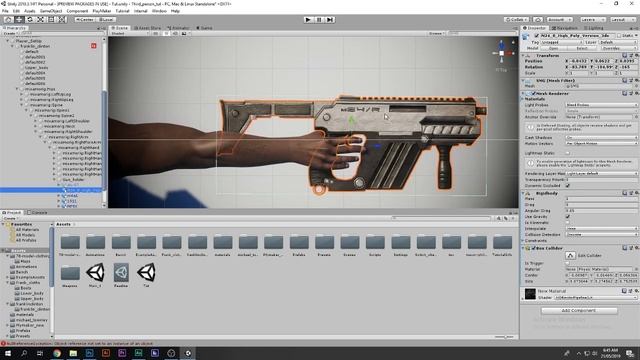640x360 pixels.
Task: Open the Cast Shadows dropdown
Action: pos(601,138)
